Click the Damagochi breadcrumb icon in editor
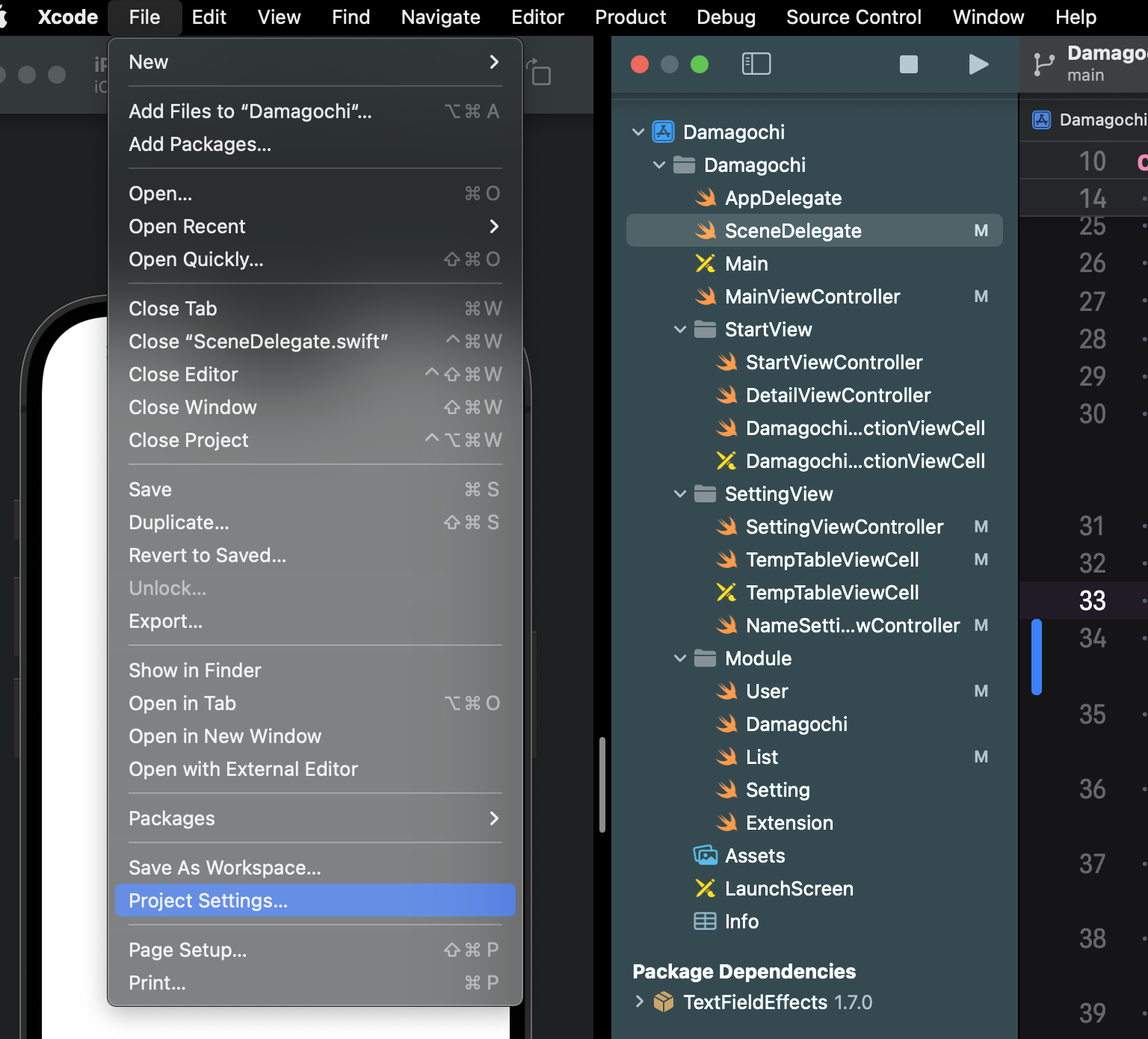Screen dimensions: 1148x1039 [1042, 120]
